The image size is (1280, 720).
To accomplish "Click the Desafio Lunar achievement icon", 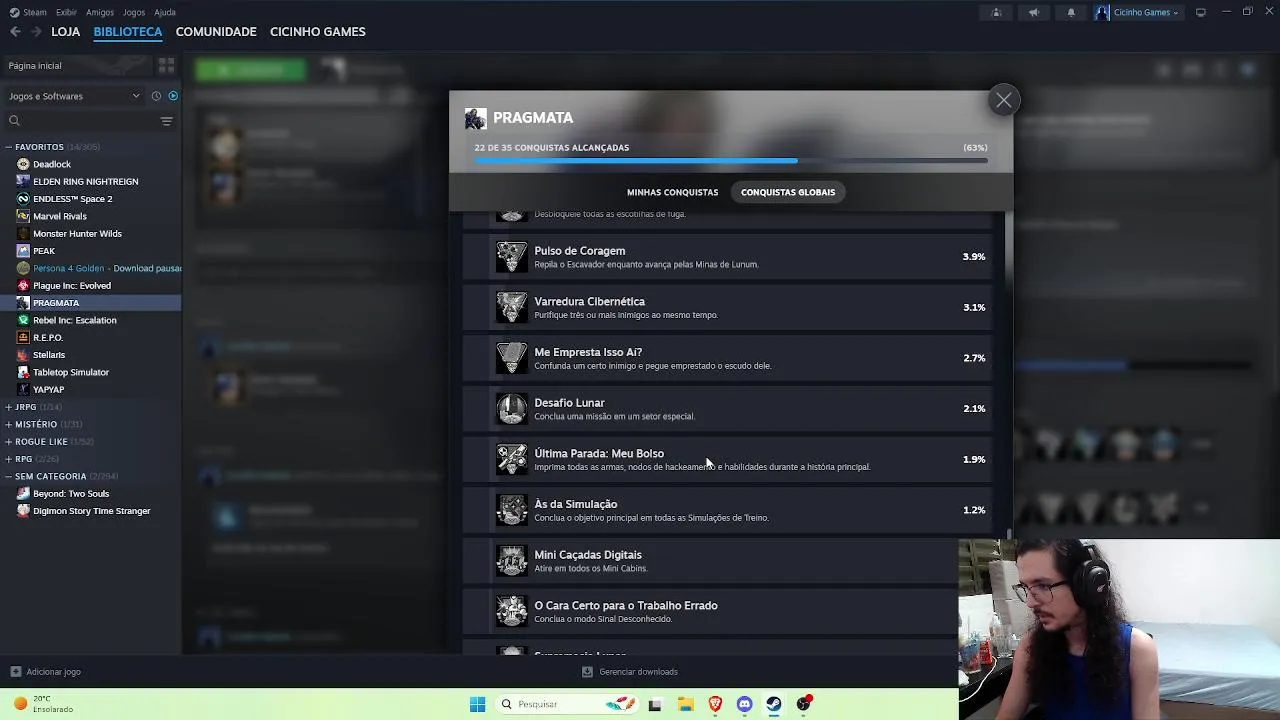I will point(512,408).
